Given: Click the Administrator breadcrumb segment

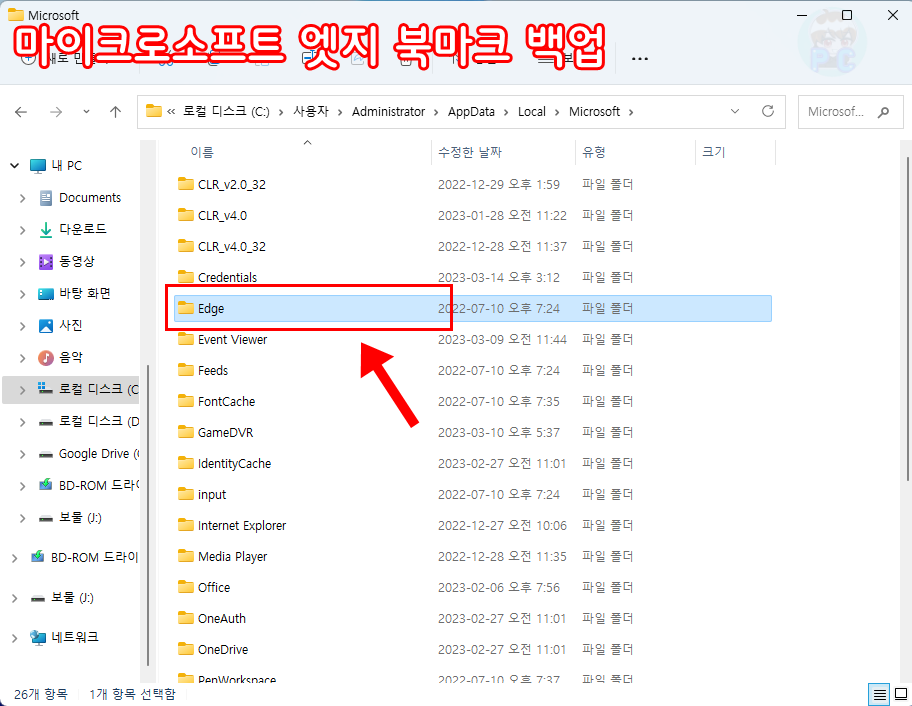Looking at the screenshot, I should pos(388,112).
